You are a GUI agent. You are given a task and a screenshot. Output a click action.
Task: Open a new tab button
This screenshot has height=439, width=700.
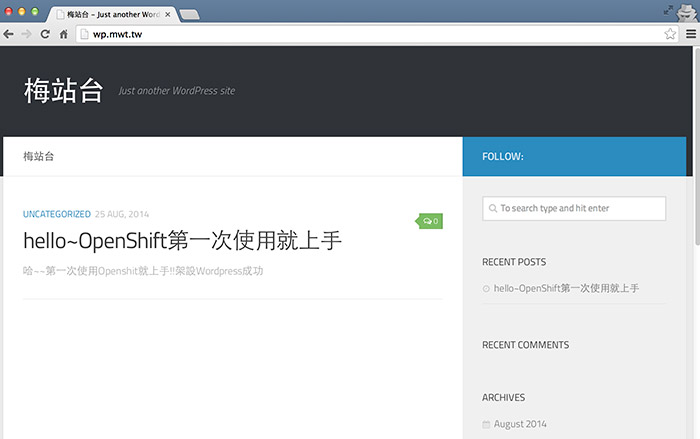[190, 15]
